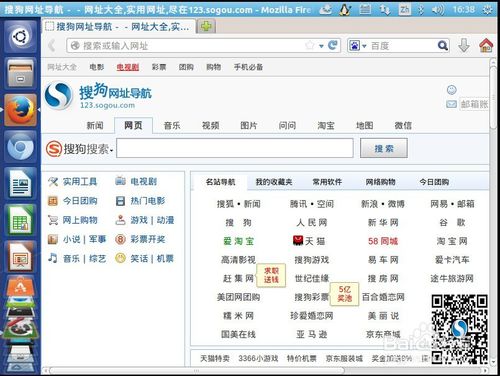Select the 常用软件 tab

pos(327,182)
